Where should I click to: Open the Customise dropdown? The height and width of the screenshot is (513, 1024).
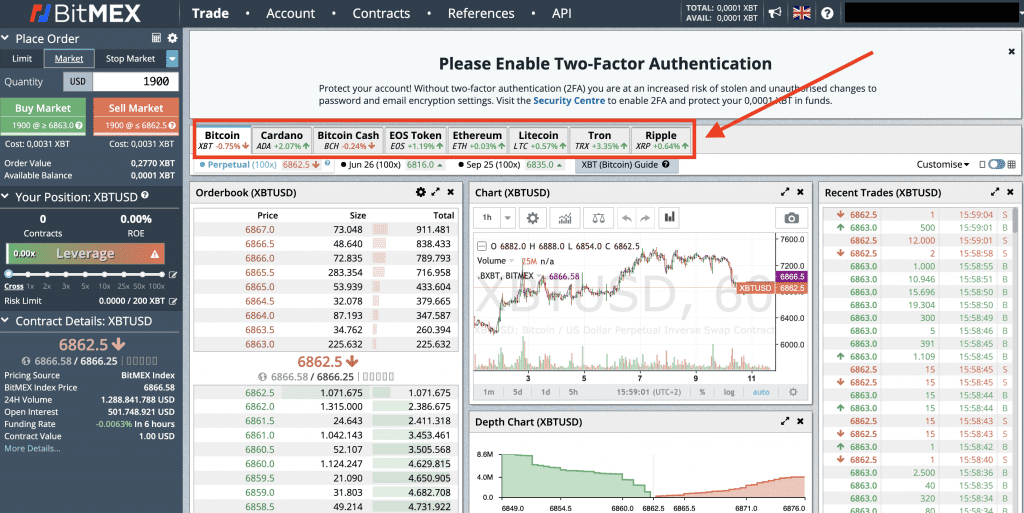pos(943,164)
